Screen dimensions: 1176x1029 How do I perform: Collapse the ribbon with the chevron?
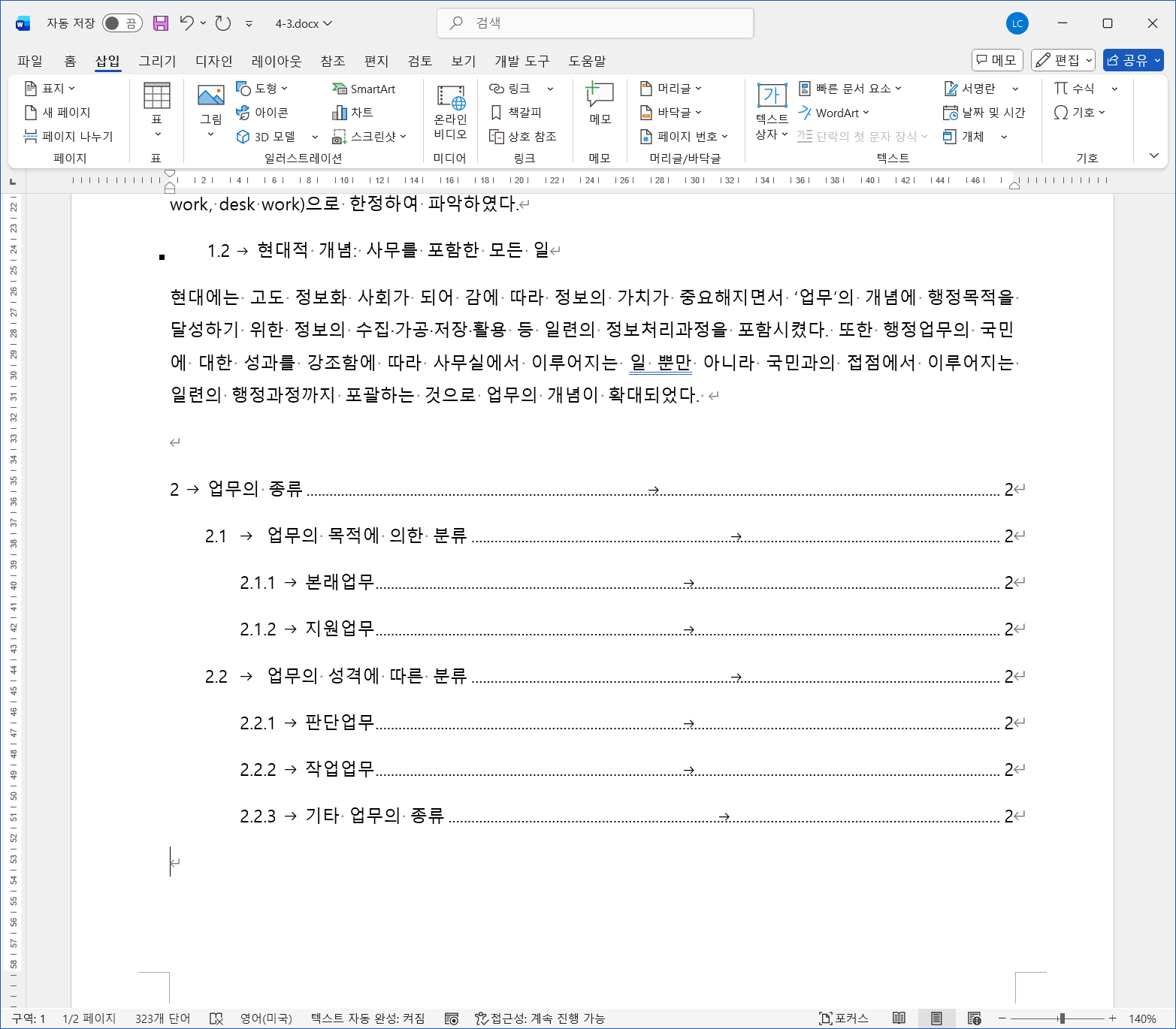tap(1154, 155)
